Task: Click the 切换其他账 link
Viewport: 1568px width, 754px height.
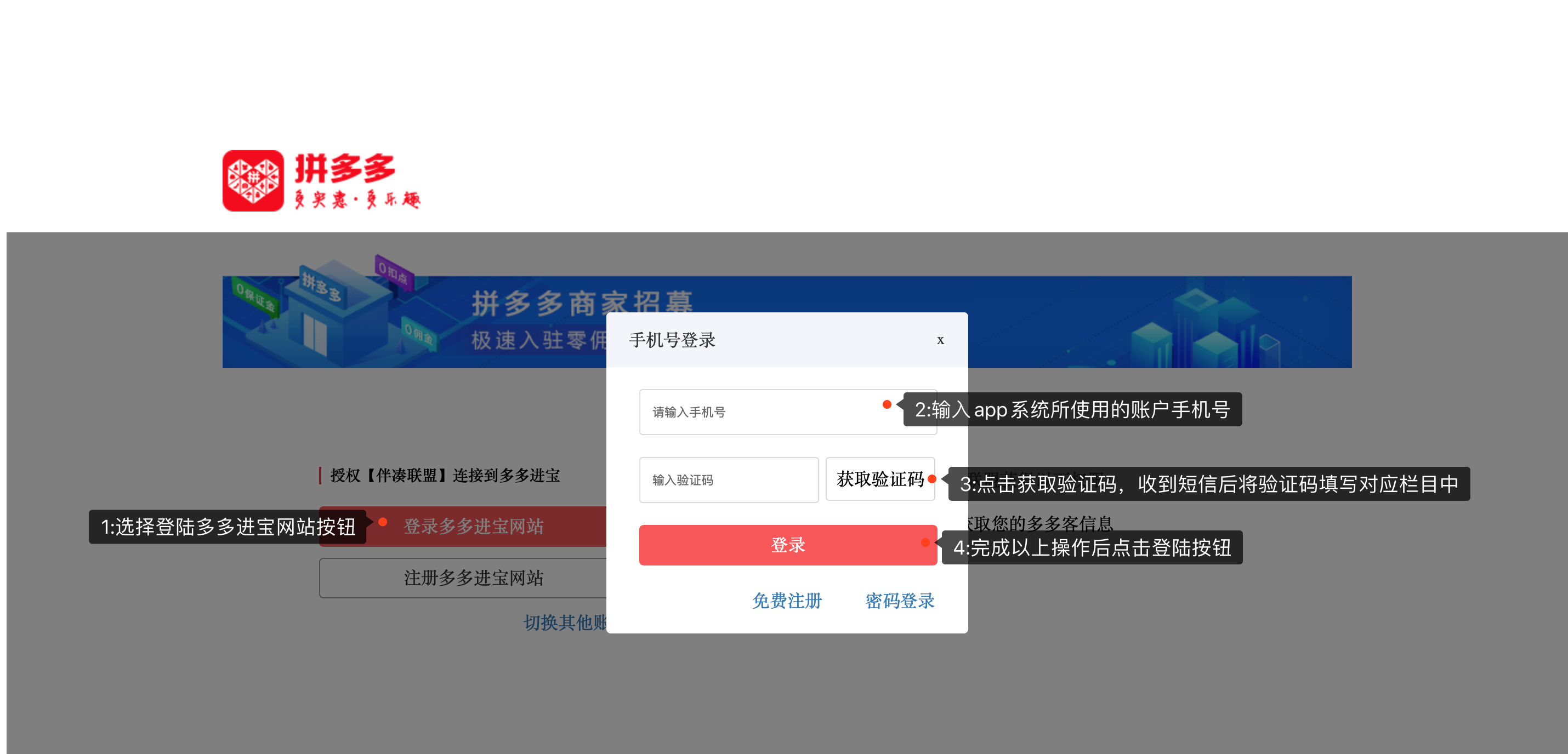Action: click(565, 622)
